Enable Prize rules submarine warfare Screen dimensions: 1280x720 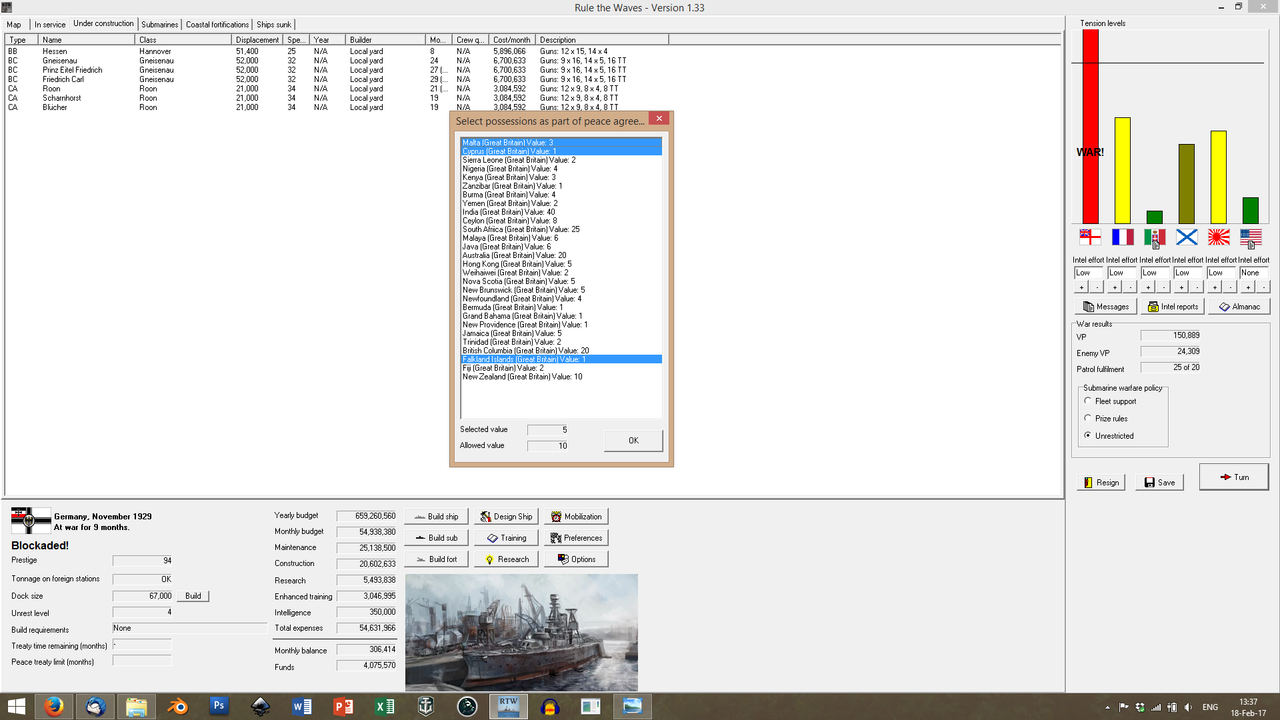pyautogui.click(x=1088, y=420)
